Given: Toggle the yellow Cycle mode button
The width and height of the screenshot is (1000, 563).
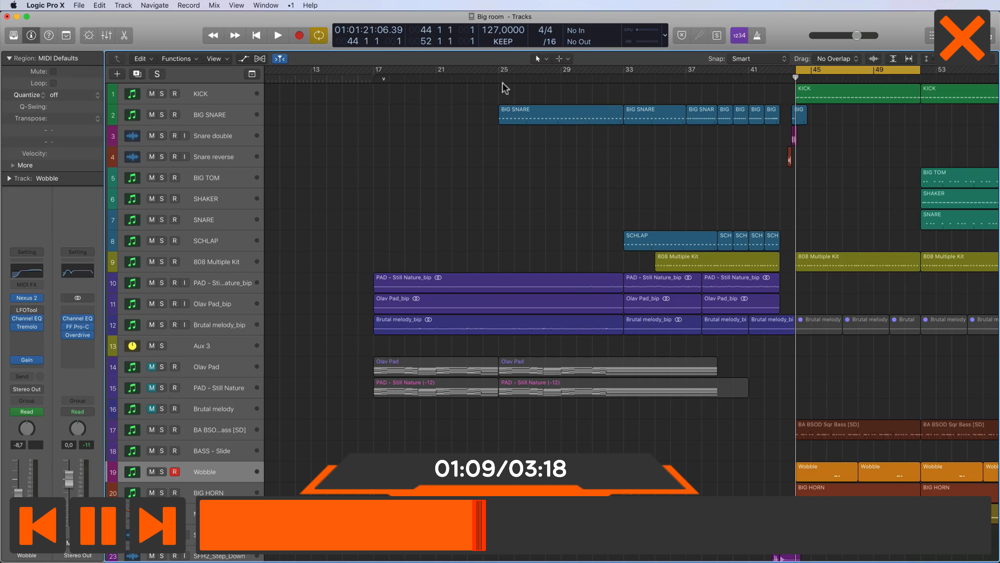Looking at the screenshot, I should click(x=319, y=36).
